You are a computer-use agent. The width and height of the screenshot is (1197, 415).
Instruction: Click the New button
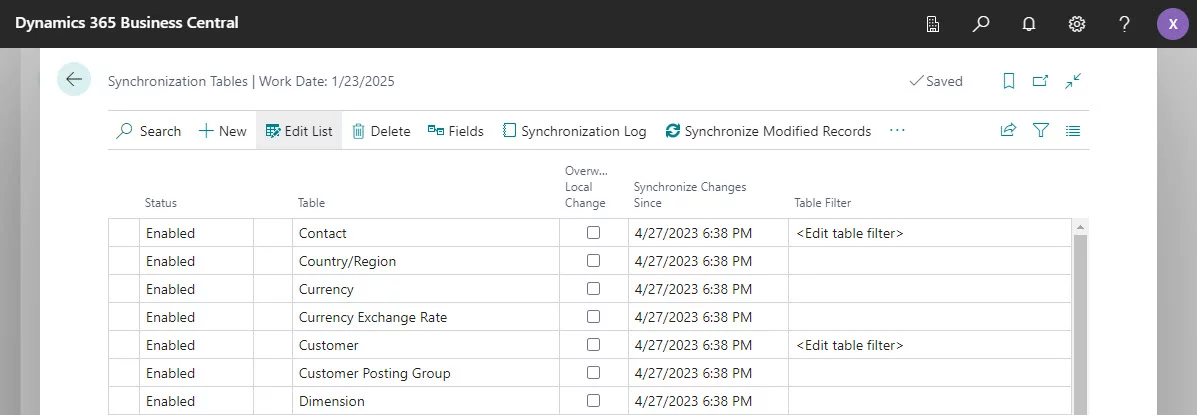(x=222, y=131)
